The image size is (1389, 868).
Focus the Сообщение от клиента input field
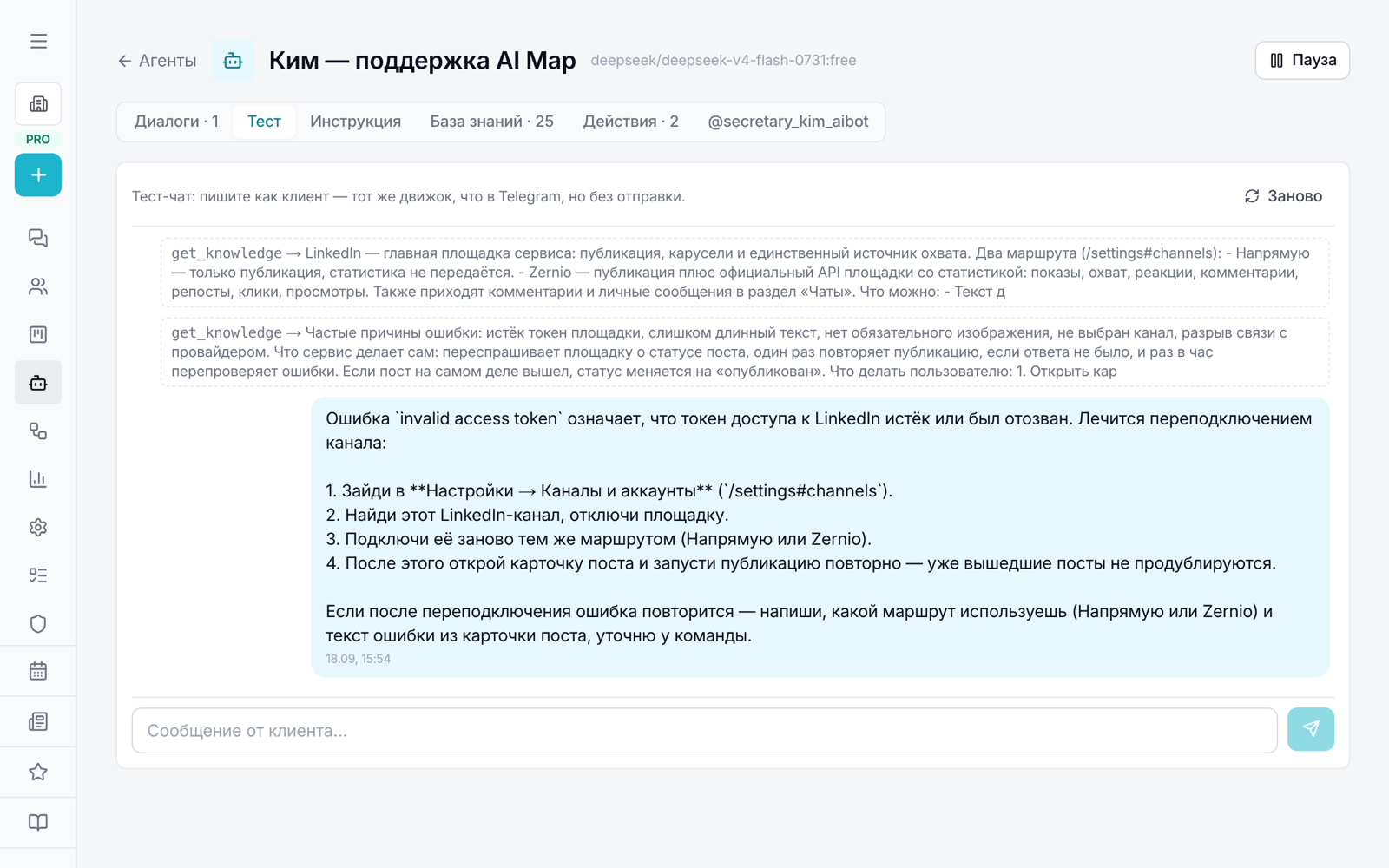tap(704, 730)
